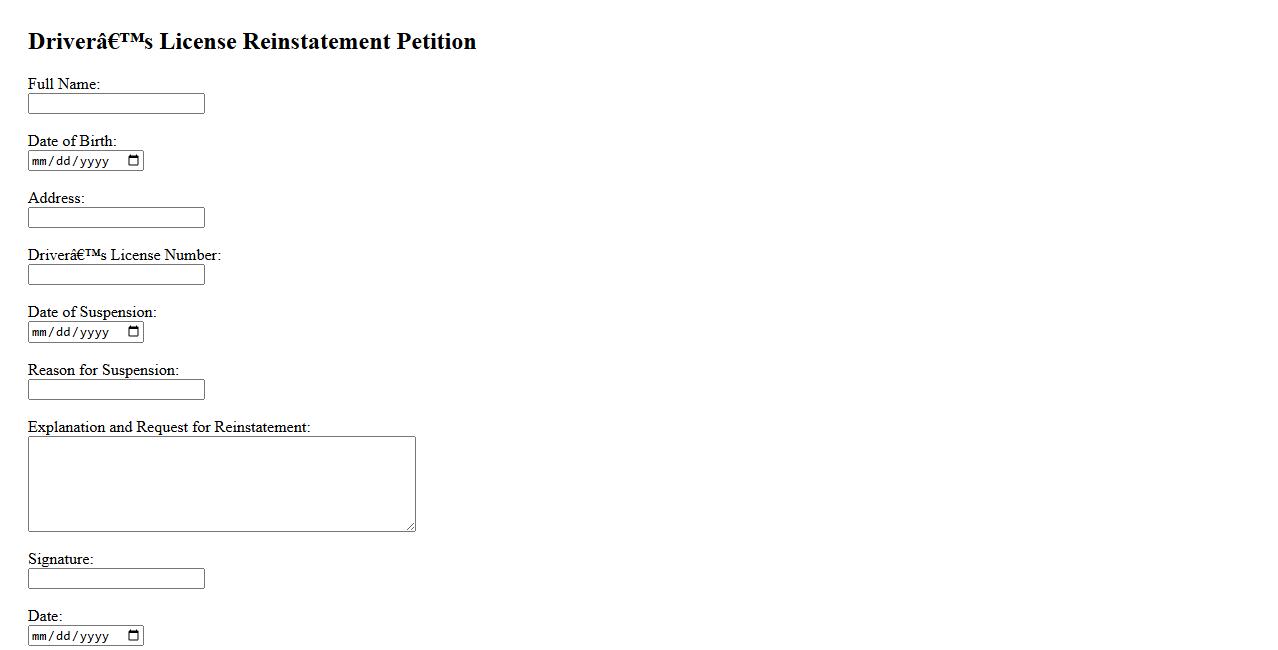Viewport: 1278px width, 650px height.
Task: Select the month segment in Date of Birth
Action: (x=40, y=161)
